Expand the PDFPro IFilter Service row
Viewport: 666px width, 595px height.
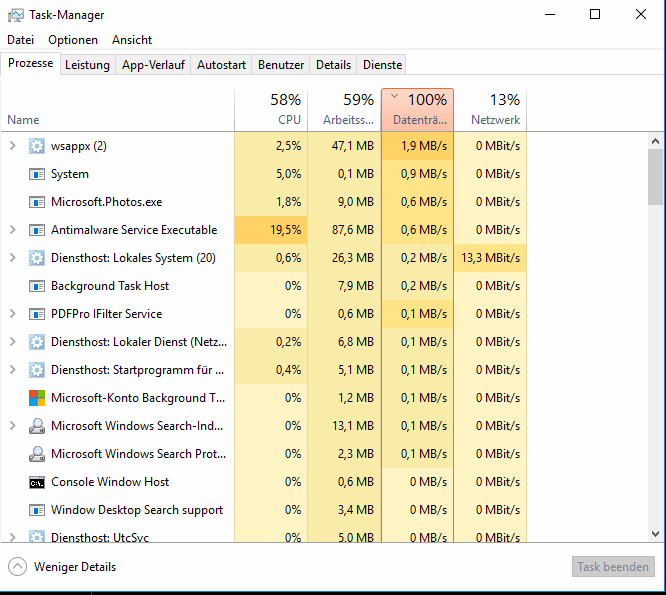pyautogui.click(x=13, y=314)
